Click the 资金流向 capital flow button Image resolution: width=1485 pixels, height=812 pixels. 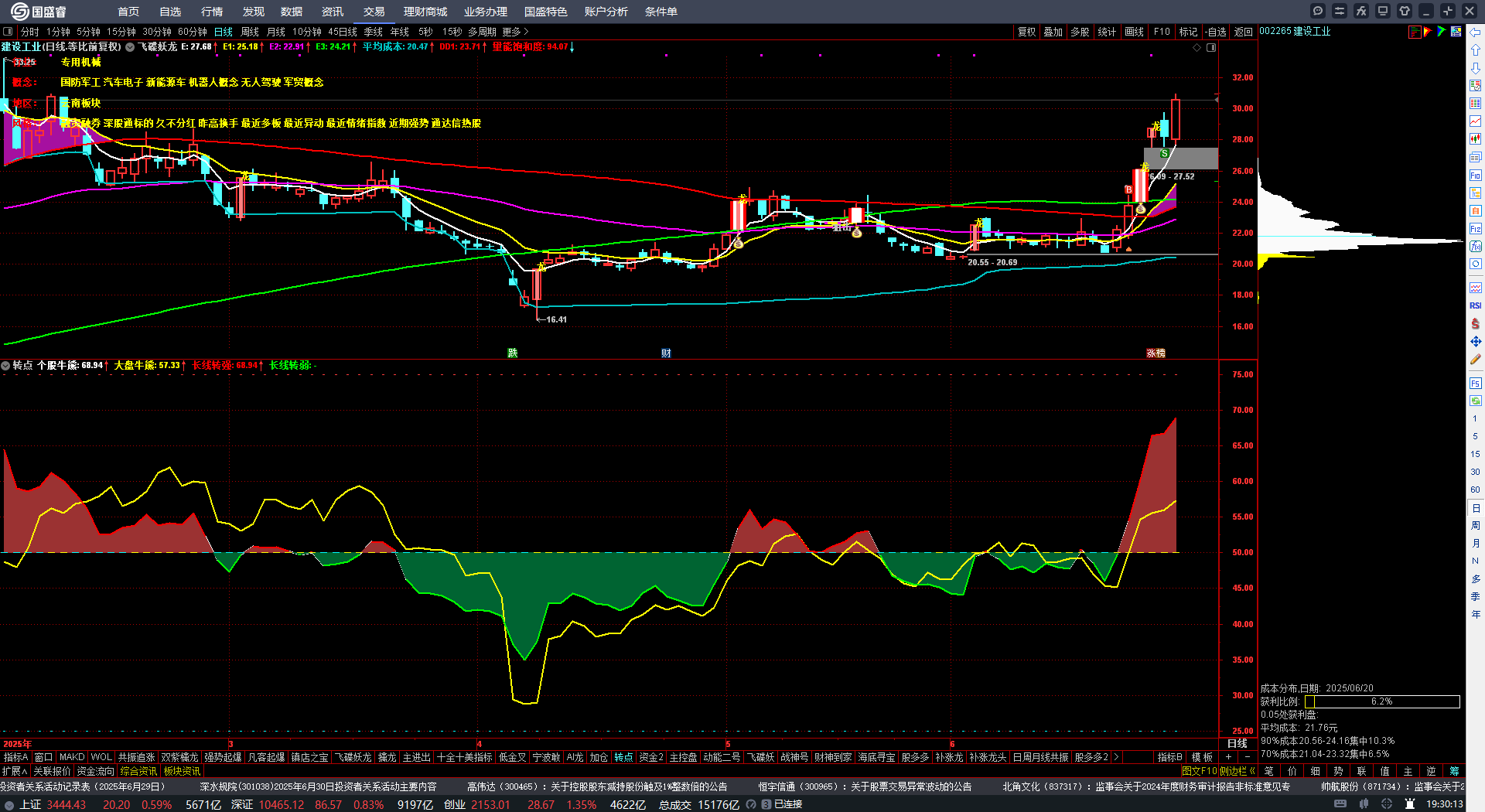coord(96,771)
